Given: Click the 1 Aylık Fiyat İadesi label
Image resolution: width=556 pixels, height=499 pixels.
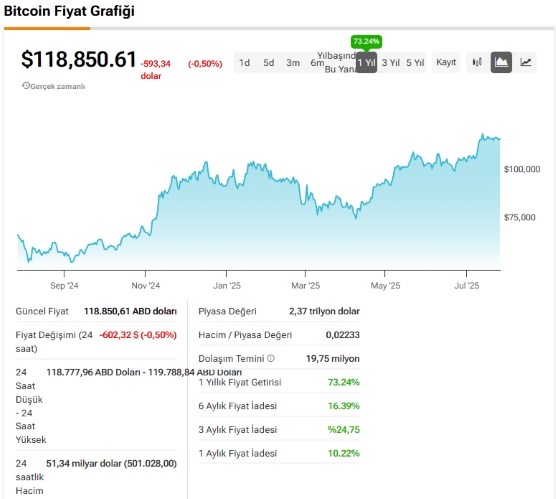Looking at the screenshot, I should 237,453.
